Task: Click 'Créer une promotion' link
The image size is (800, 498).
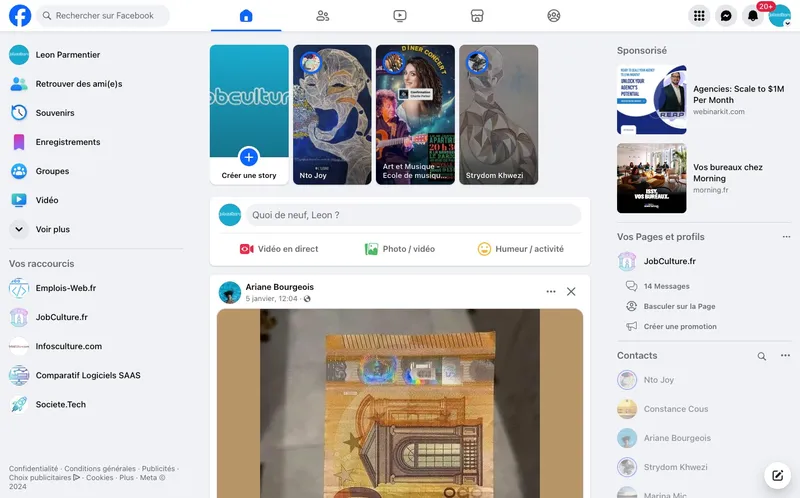Action: 680,326
